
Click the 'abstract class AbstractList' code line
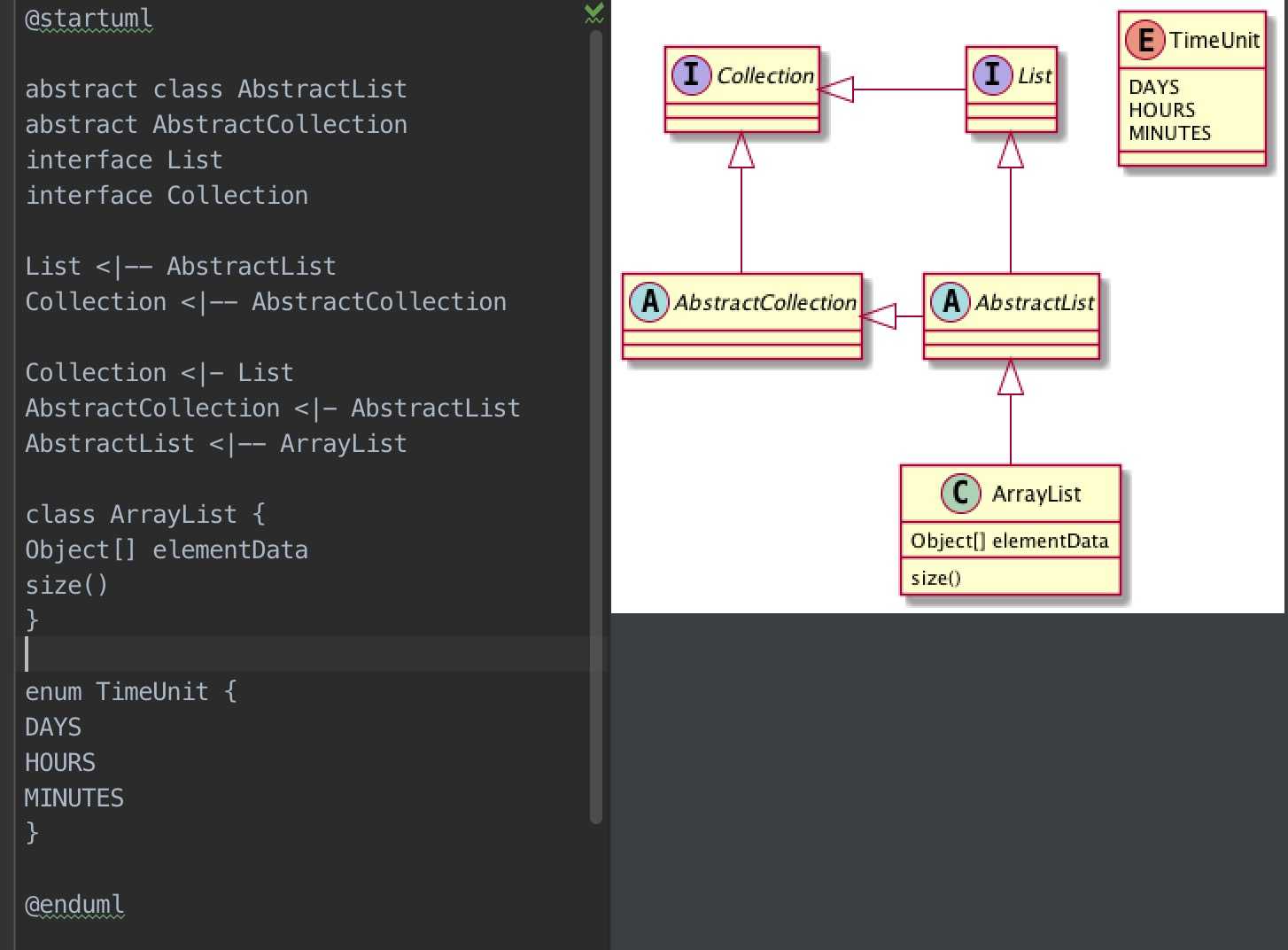(x=216, y=89)
